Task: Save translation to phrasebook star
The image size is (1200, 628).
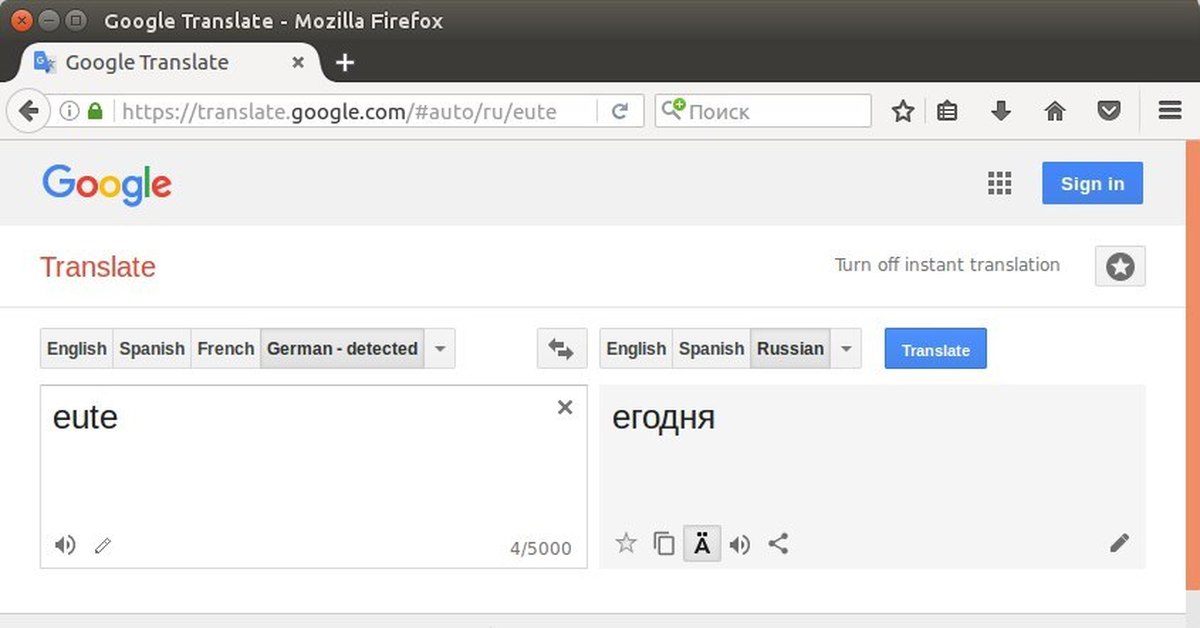Action: point(626,543)
